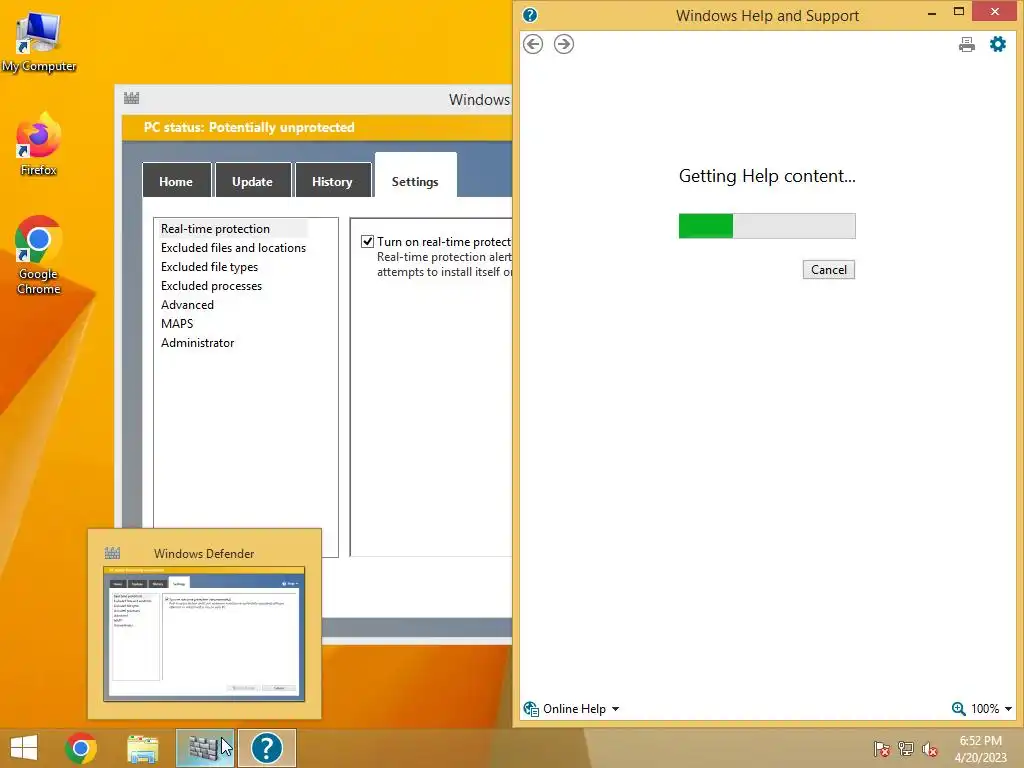Open My Computer desktop icon
The height and width of the screenshot is (768, 1024).
[39, 42]
